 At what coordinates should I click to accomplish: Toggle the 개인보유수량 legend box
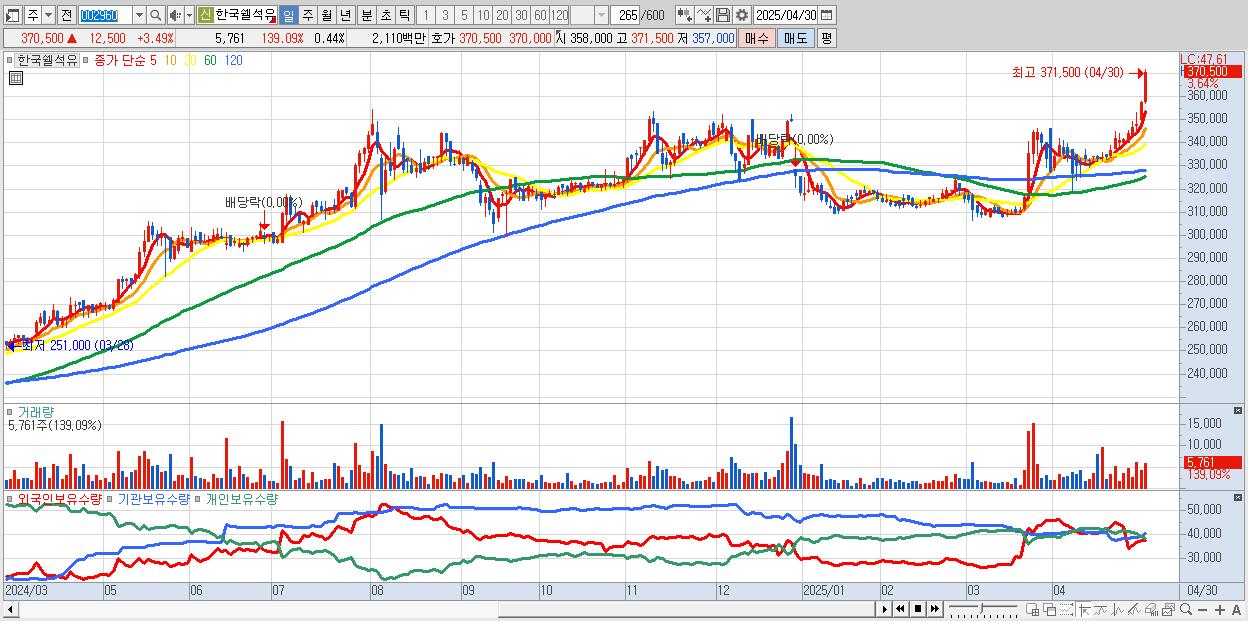pyautogui.click(x=199, y=498)
